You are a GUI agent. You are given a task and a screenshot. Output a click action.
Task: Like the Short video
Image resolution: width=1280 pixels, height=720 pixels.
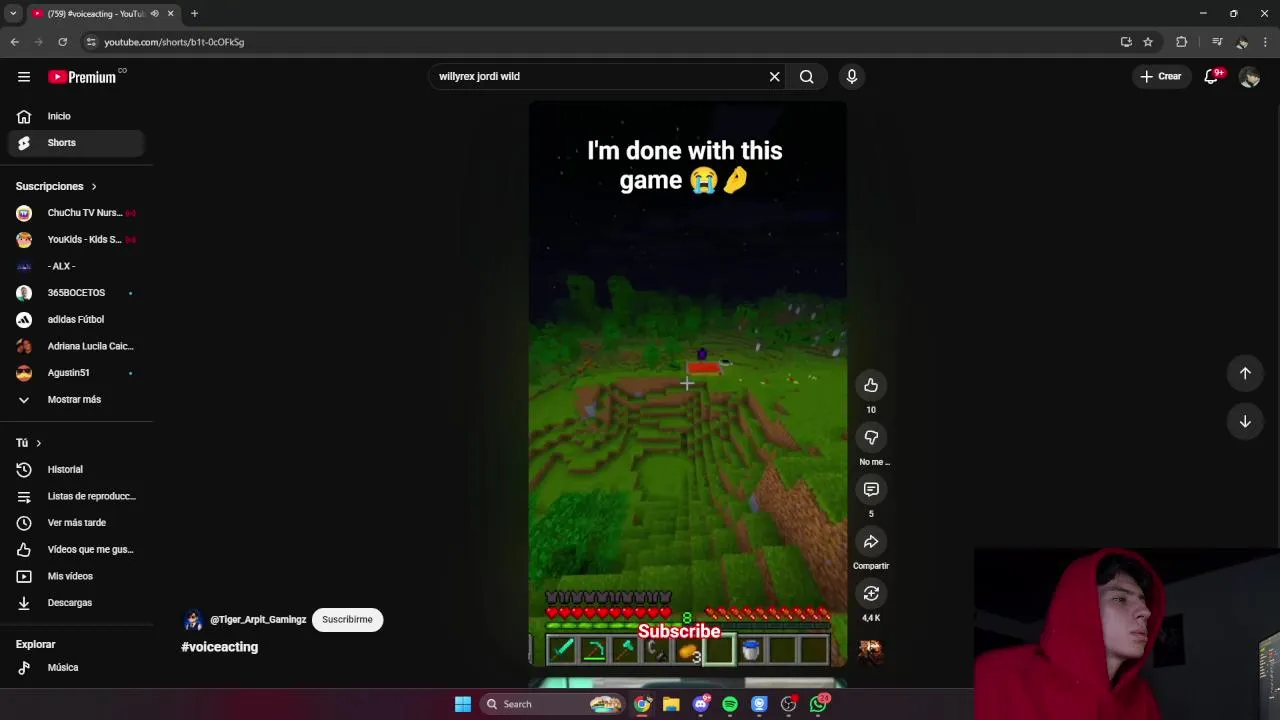tap(871, 386)
